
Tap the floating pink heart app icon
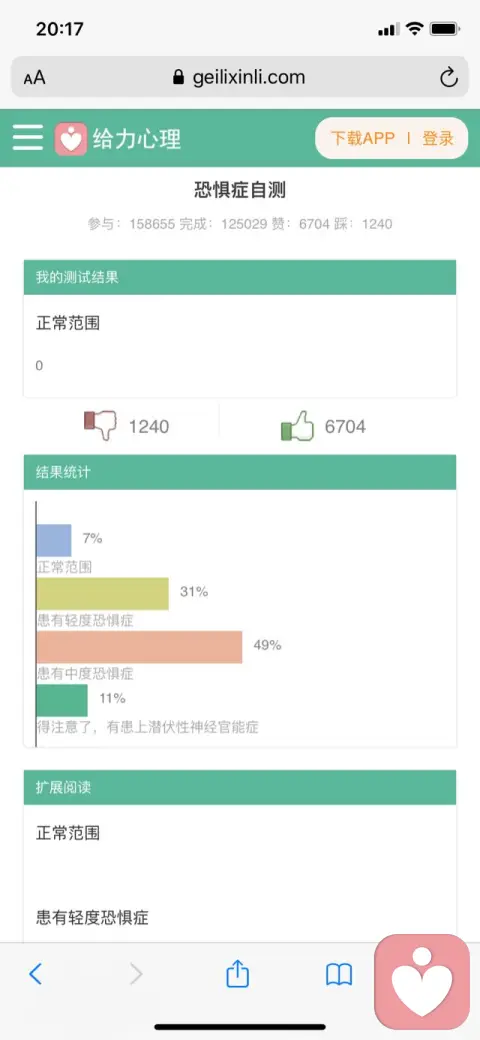click(422, 981)
